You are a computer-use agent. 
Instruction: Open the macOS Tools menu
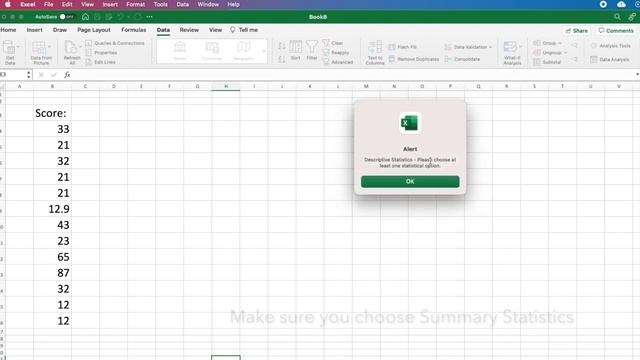tap(160, 4)
